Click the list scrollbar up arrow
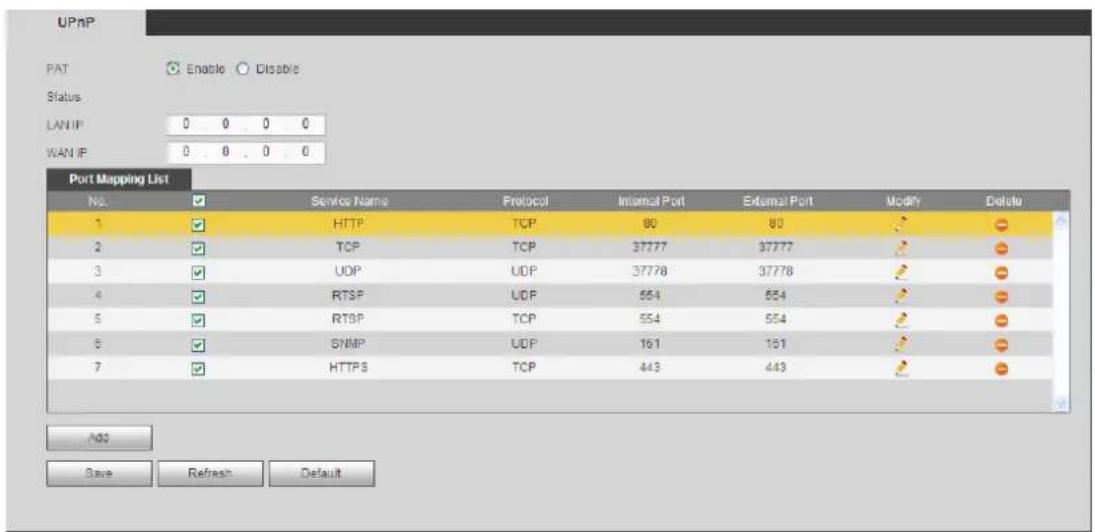1095x532 pixels. pos(1062,222)
